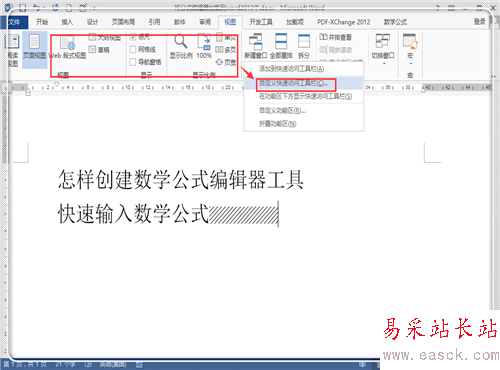Click 同步滚动 (Synchronous Scrolling)
Screen dimensions: 500x370
[x=335, y=50]
